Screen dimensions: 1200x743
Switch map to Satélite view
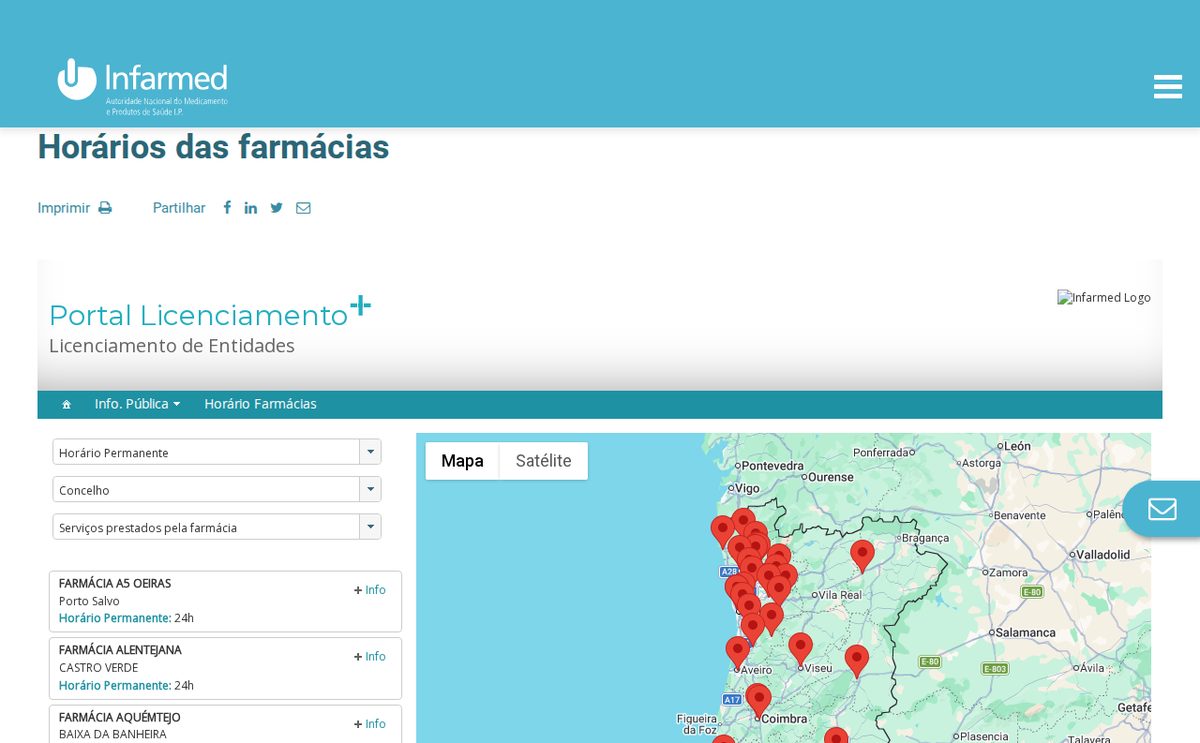tap(543, 461)
